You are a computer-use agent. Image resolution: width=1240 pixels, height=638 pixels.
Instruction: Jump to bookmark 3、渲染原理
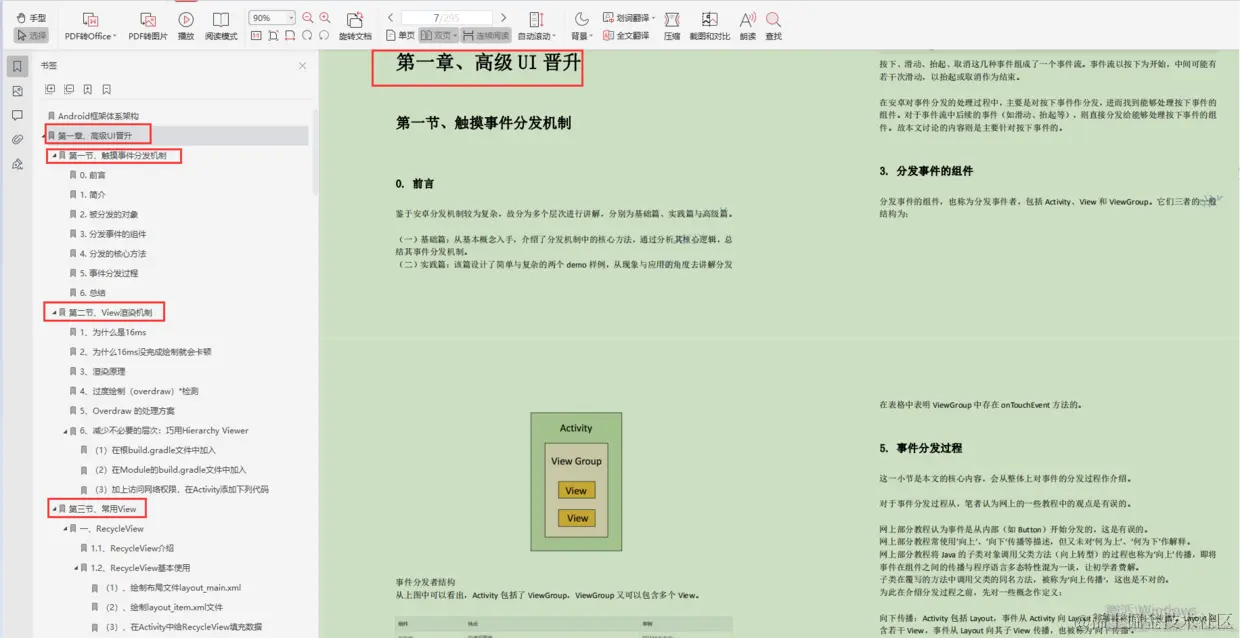coord(100,371)
